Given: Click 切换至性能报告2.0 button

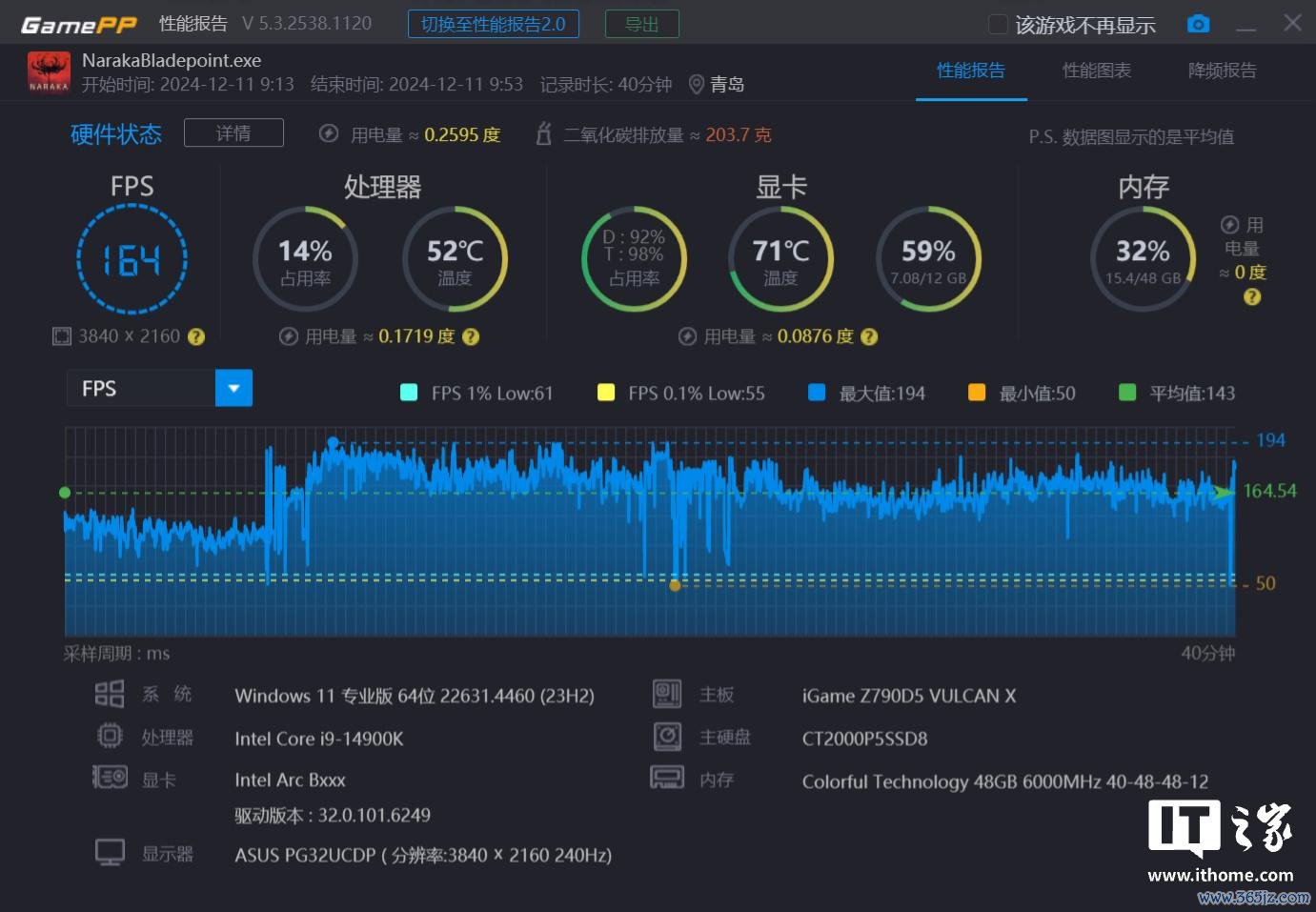Looking at the screenshot, I should point(494,24).
